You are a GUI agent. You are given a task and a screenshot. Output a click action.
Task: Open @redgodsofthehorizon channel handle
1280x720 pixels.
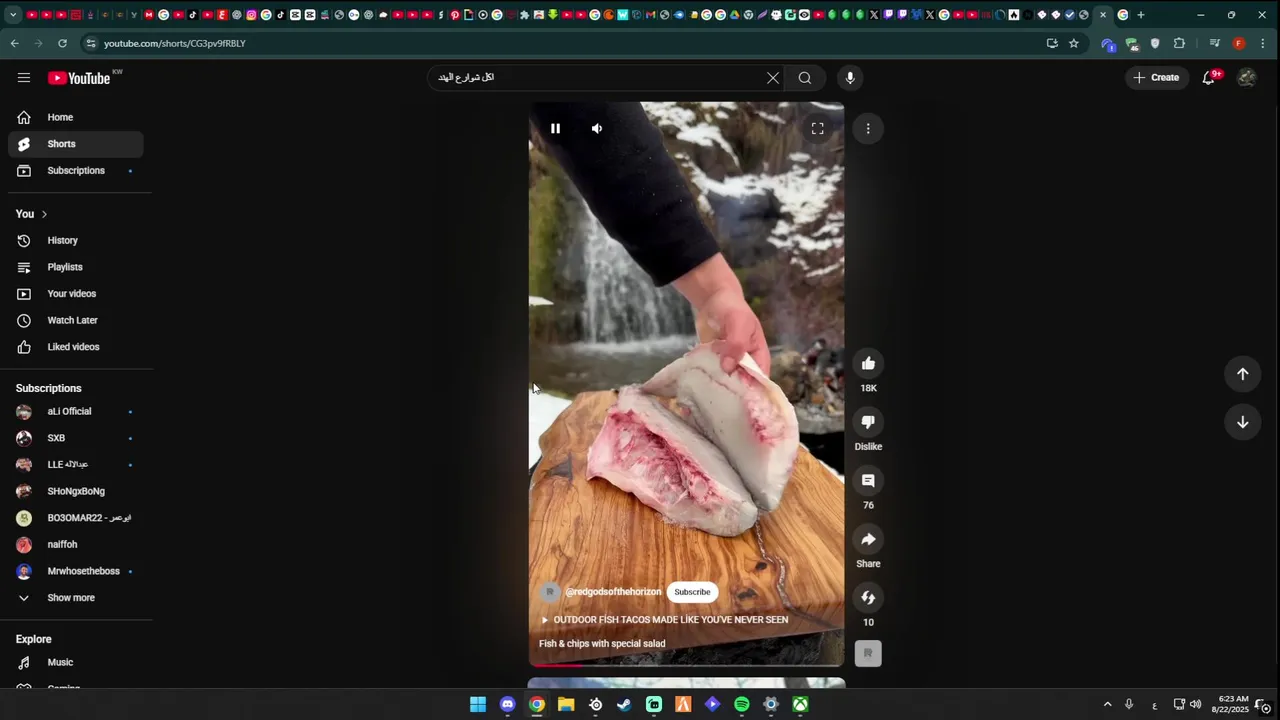point(613,592)
